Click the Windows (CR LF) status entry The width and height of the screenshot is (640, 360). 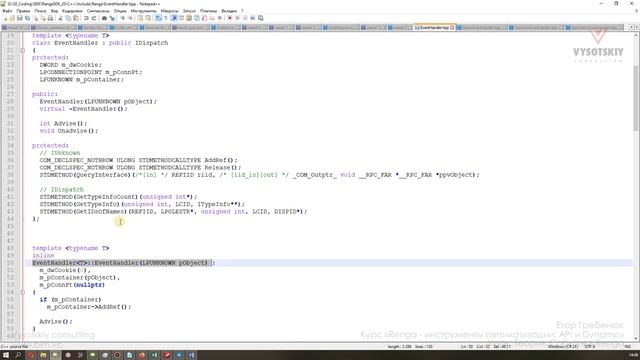563,347
